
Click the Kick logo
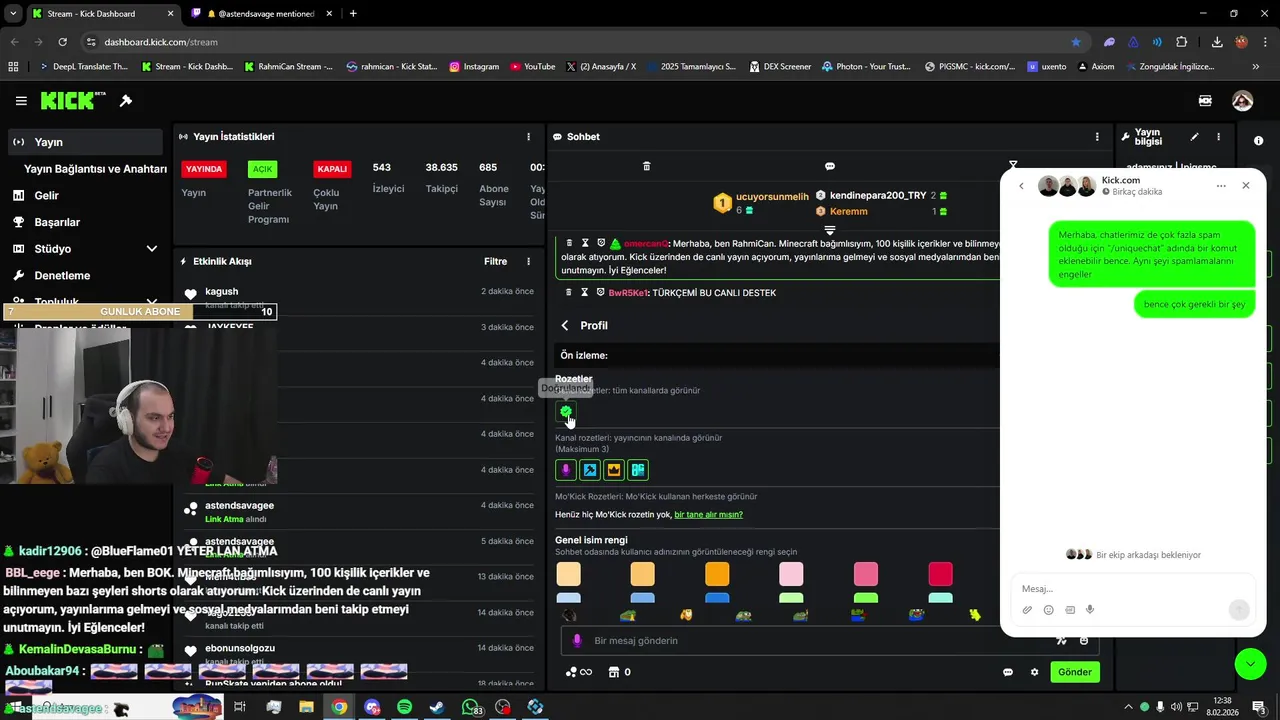73,101
